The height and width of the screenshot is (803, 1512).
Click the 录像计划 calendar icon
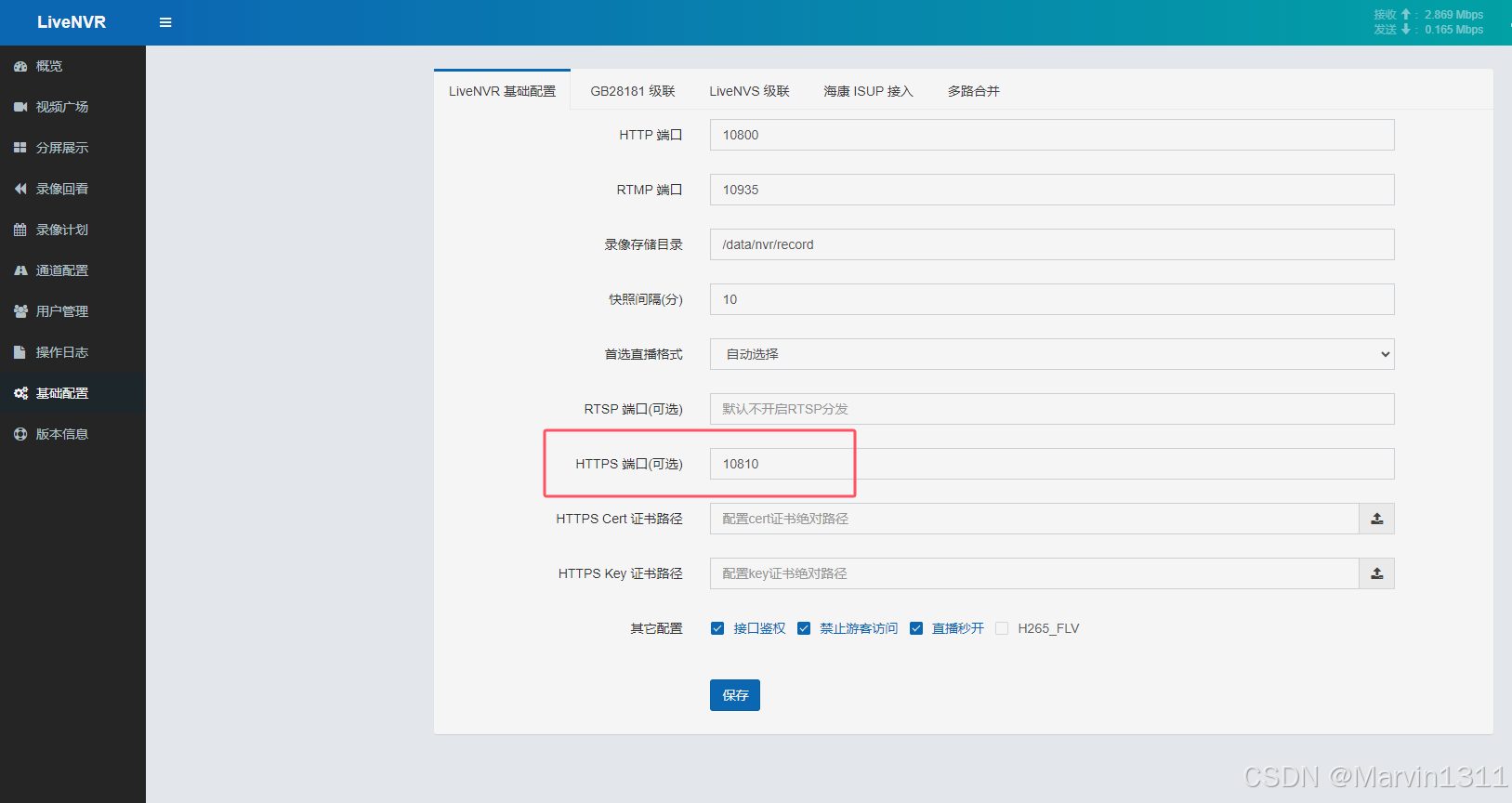point(20,230)
